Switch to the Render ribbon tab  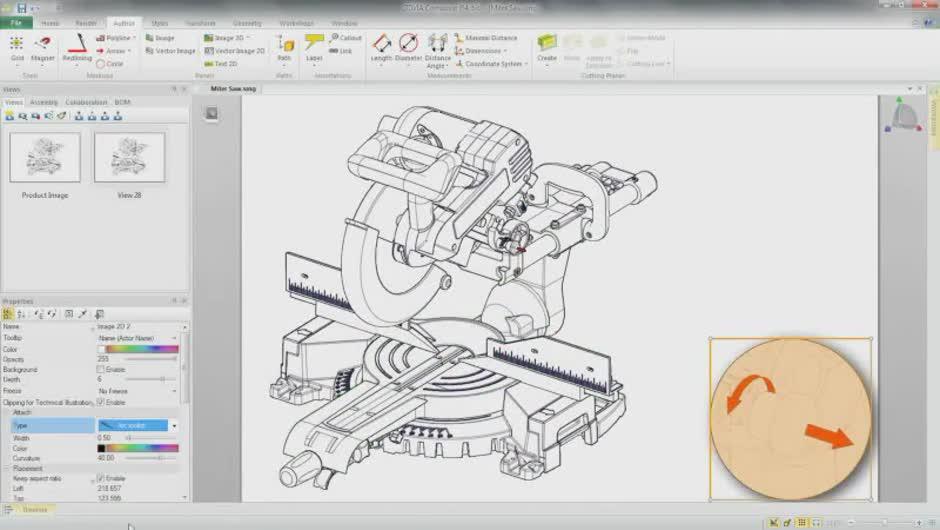click(x=87, y=22)
